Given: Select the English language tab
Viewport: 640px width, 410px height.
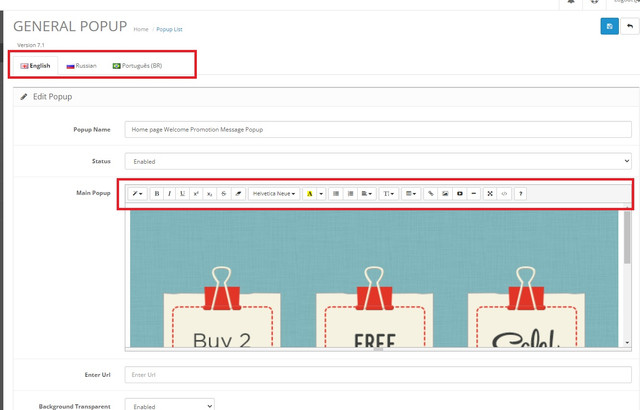Looking at the screenshot, I should click(35, 66).
